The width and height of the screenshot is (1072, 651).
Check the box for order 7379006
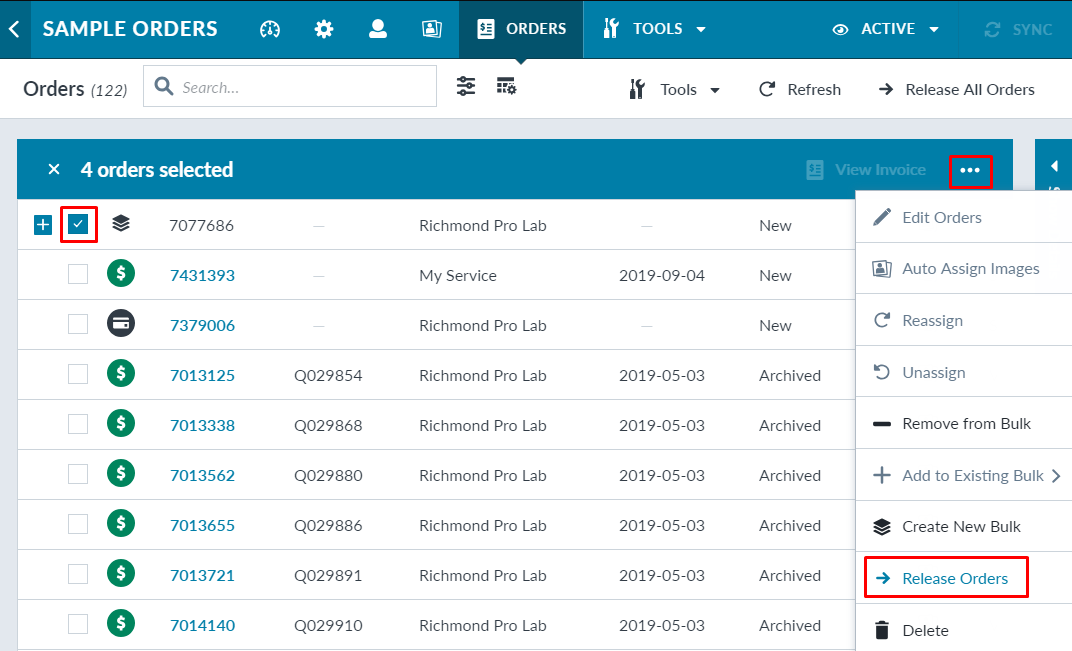(78, 324)
